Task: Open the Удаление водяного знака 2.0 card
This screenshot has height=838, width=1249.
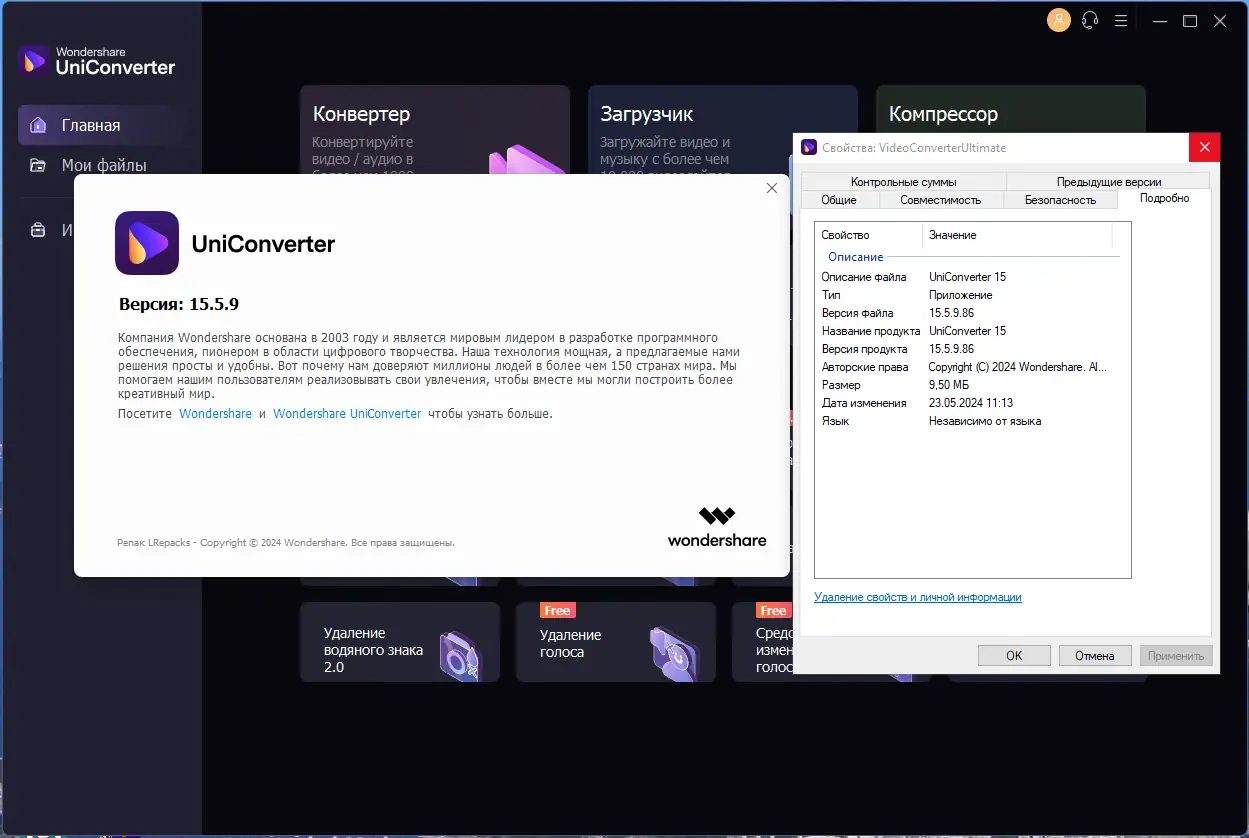Action: tap(400, 642)
